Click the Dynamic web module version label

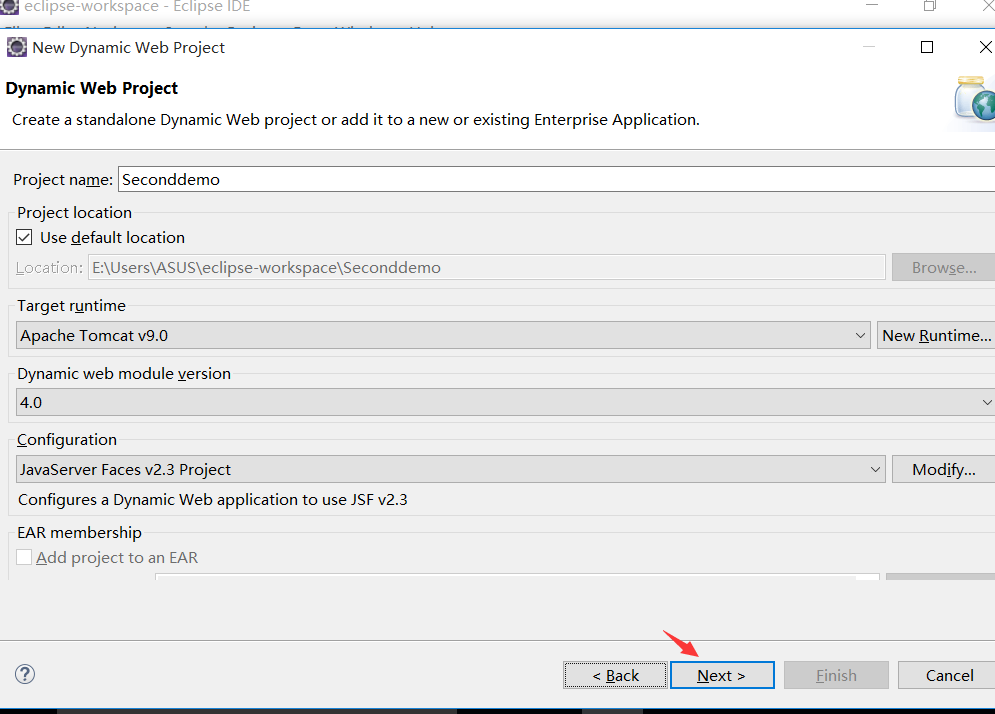(124, 374)
